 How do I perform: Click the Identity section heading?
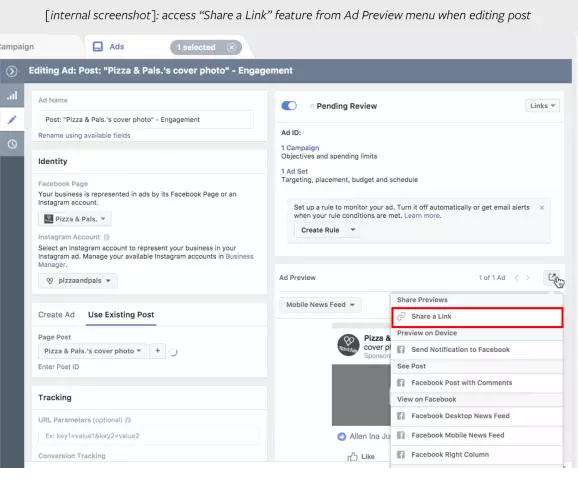[53, 162]
